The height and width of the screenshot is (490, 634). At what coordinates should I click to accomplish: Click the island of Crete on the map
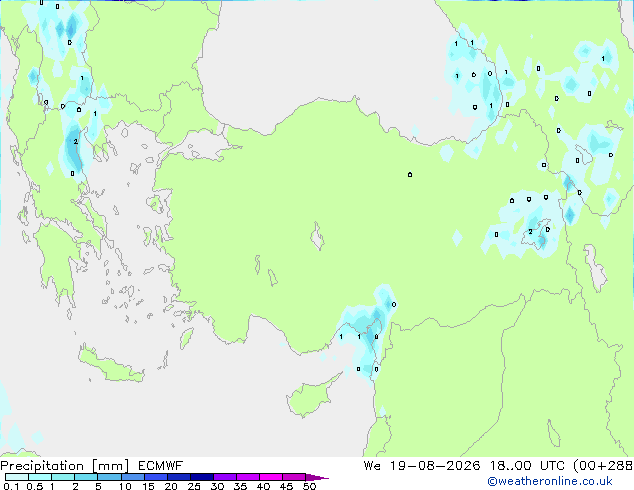(x=110, y=366)
